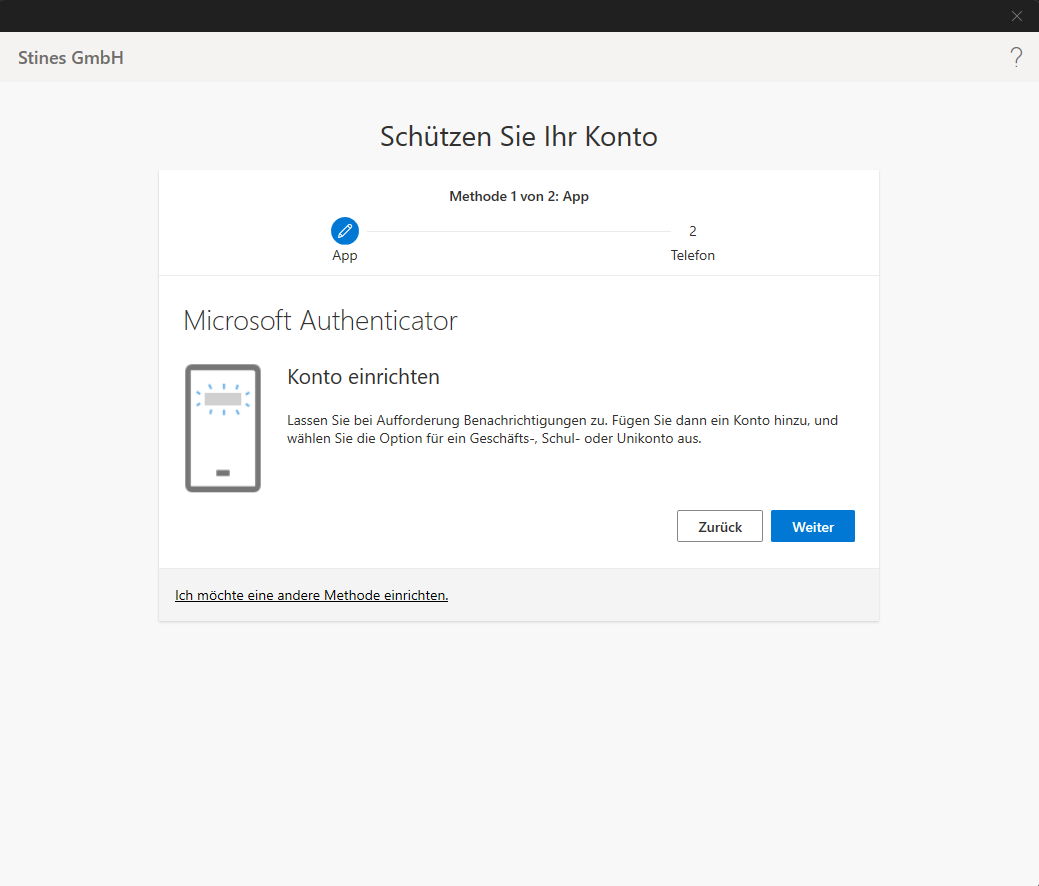The image size is (1039, 886).
Task: Click the 'Konto einrichten' subheading
Action: (x=363, y=377)
